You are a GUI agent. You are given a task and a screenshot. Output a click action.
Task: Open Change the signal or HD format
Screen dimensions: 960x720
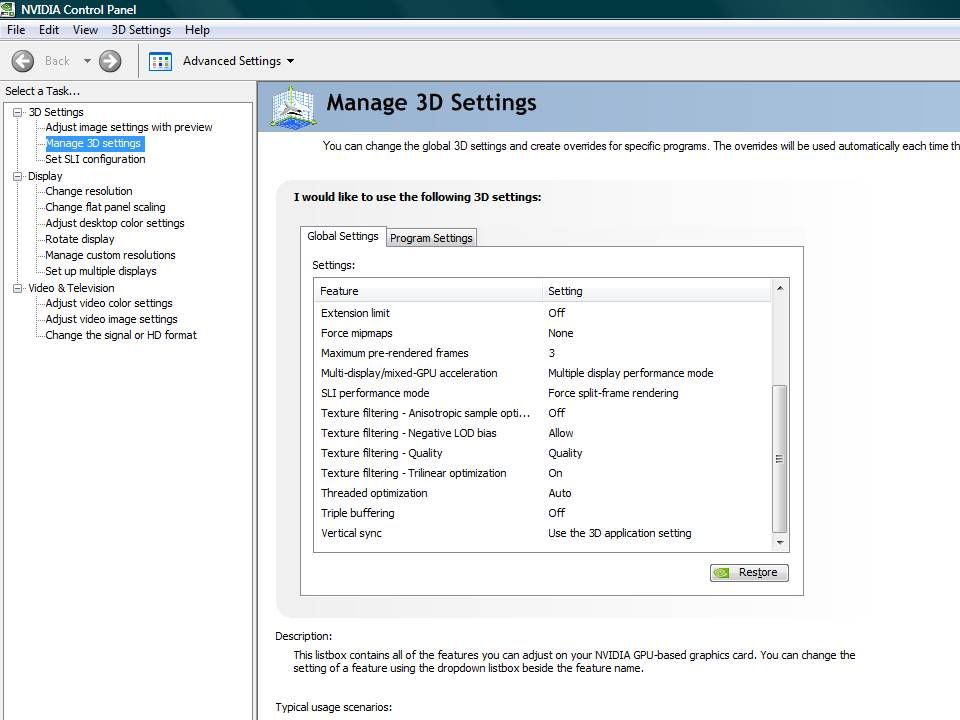pyautogui.click(x=121, y=335)
